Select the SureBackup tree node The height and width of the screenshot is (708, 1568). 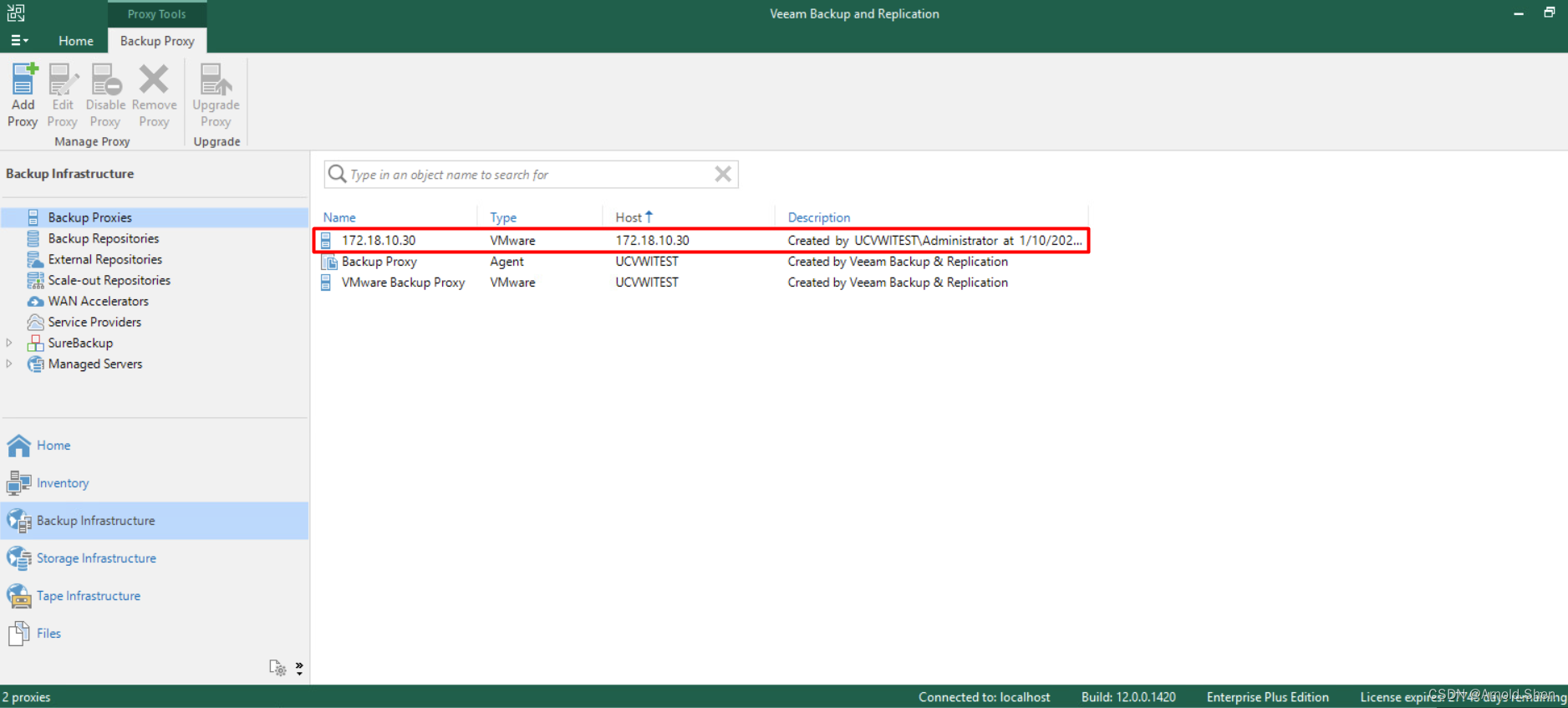coord(80,343)
